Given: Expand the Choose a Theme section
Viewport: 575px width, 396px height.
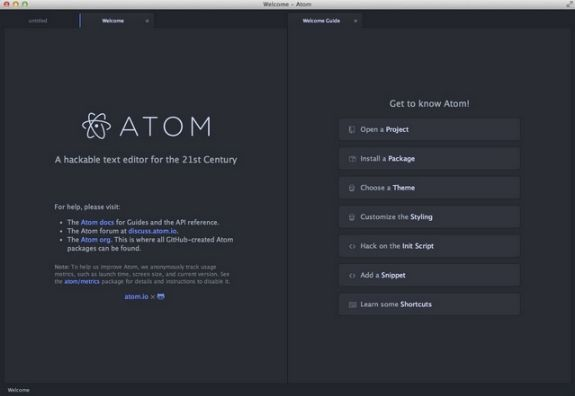Looking at the screenshot, I should 429,188.
